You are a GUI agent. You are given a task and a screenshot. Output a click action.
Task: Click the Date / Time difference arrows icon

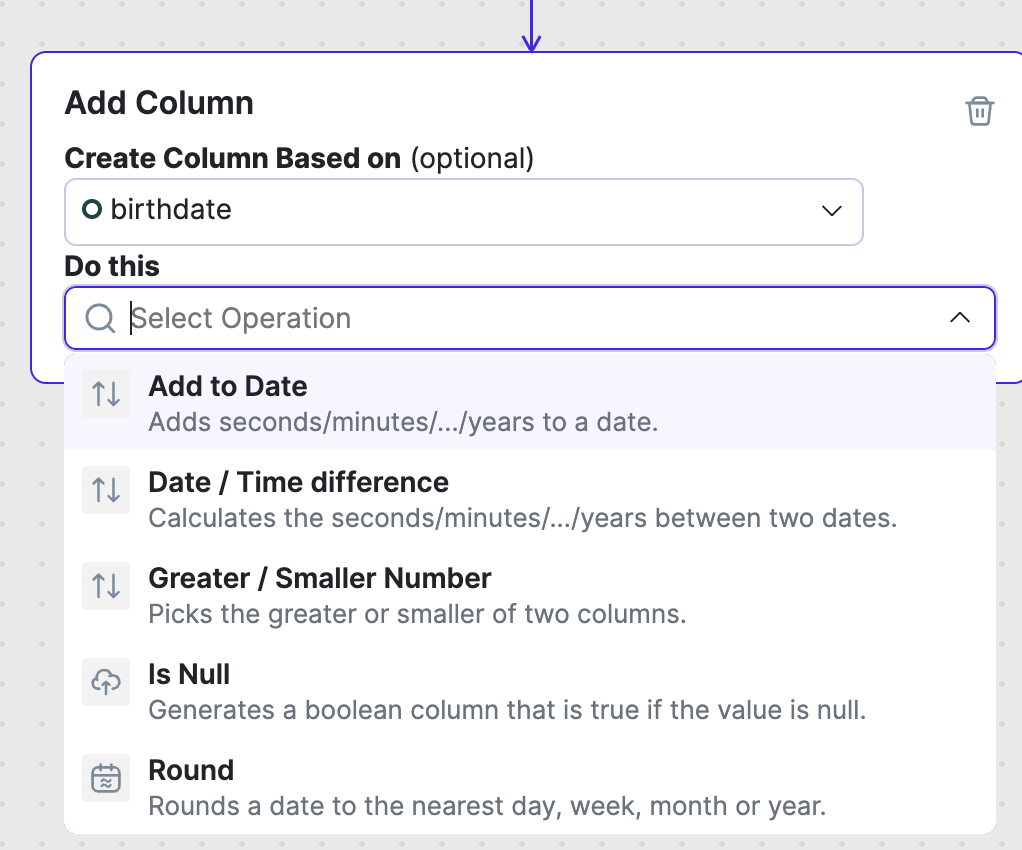(x=106, y=490)
